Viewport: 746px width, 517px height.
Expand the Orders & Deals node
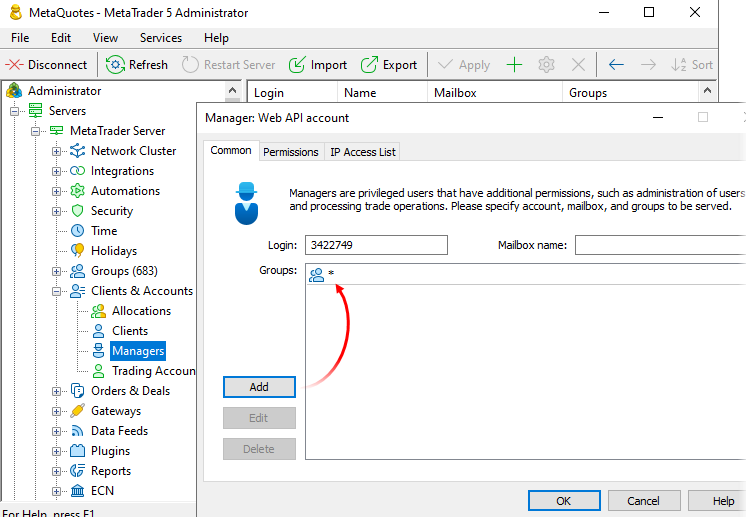coord(57,391)
